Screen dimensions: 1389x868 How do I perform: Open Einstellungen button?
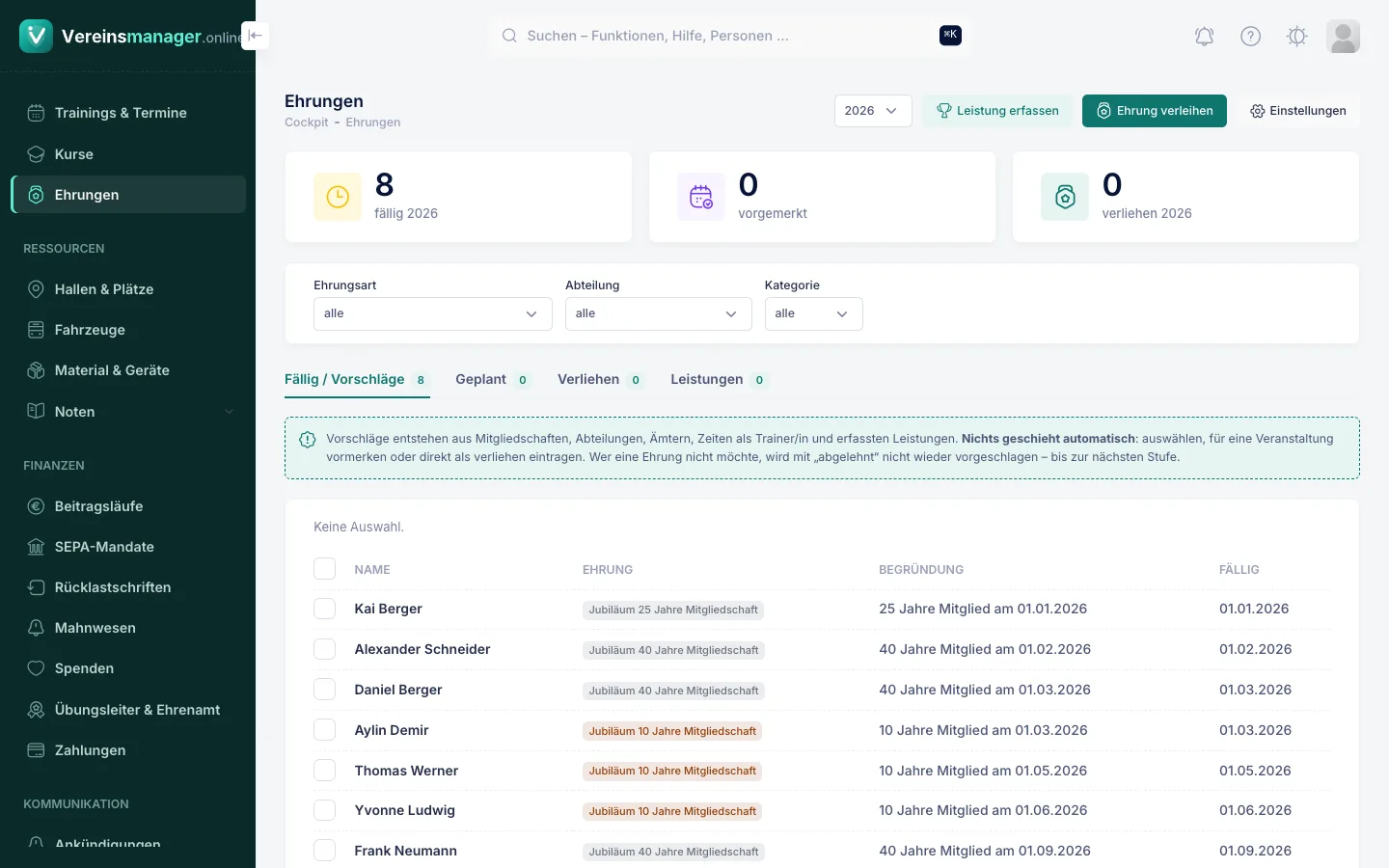pyautogui.click(x=1297, y=111)
